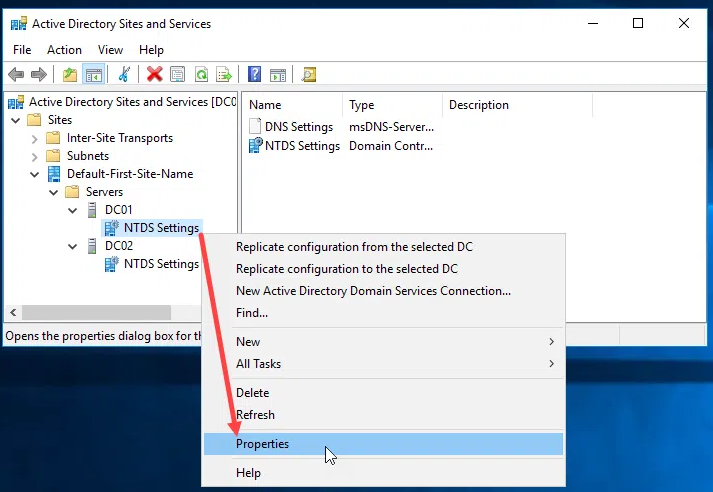Maximize the Active Directory Sites and Services window
The image size is (713, 492).
[638, 23]
